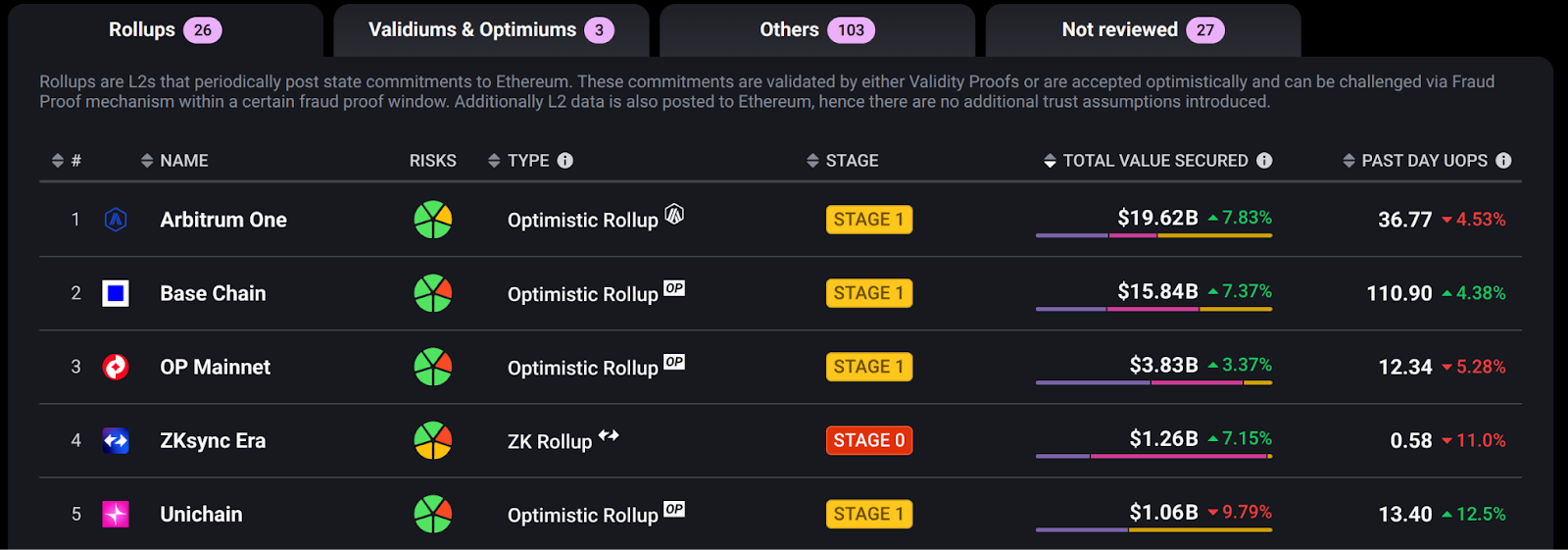Open the Not reviewed tab
This screenshot has height=550, width=1568.
pyautogui.click(x=1143, y=30)
